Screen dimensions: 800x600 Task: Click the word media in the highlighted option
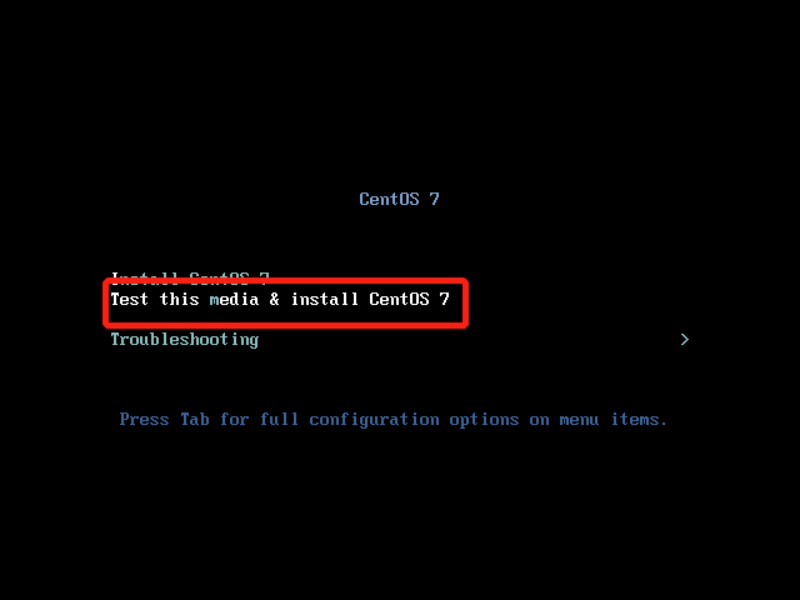pos(234,299)
